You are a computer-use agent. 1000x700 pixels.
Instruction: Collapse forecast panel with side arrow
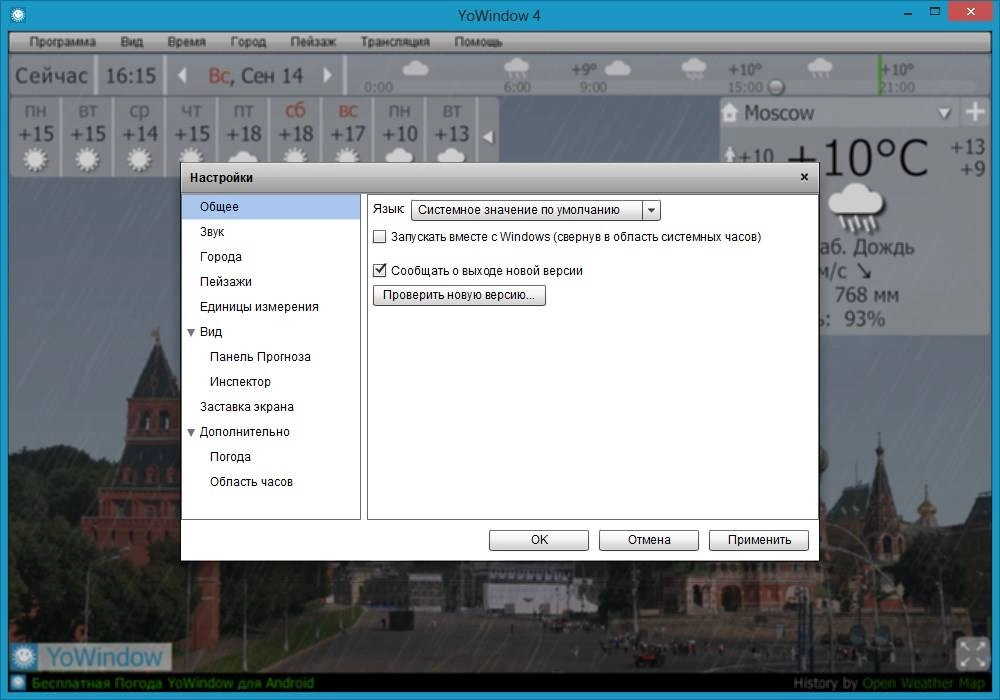[488, 137]
